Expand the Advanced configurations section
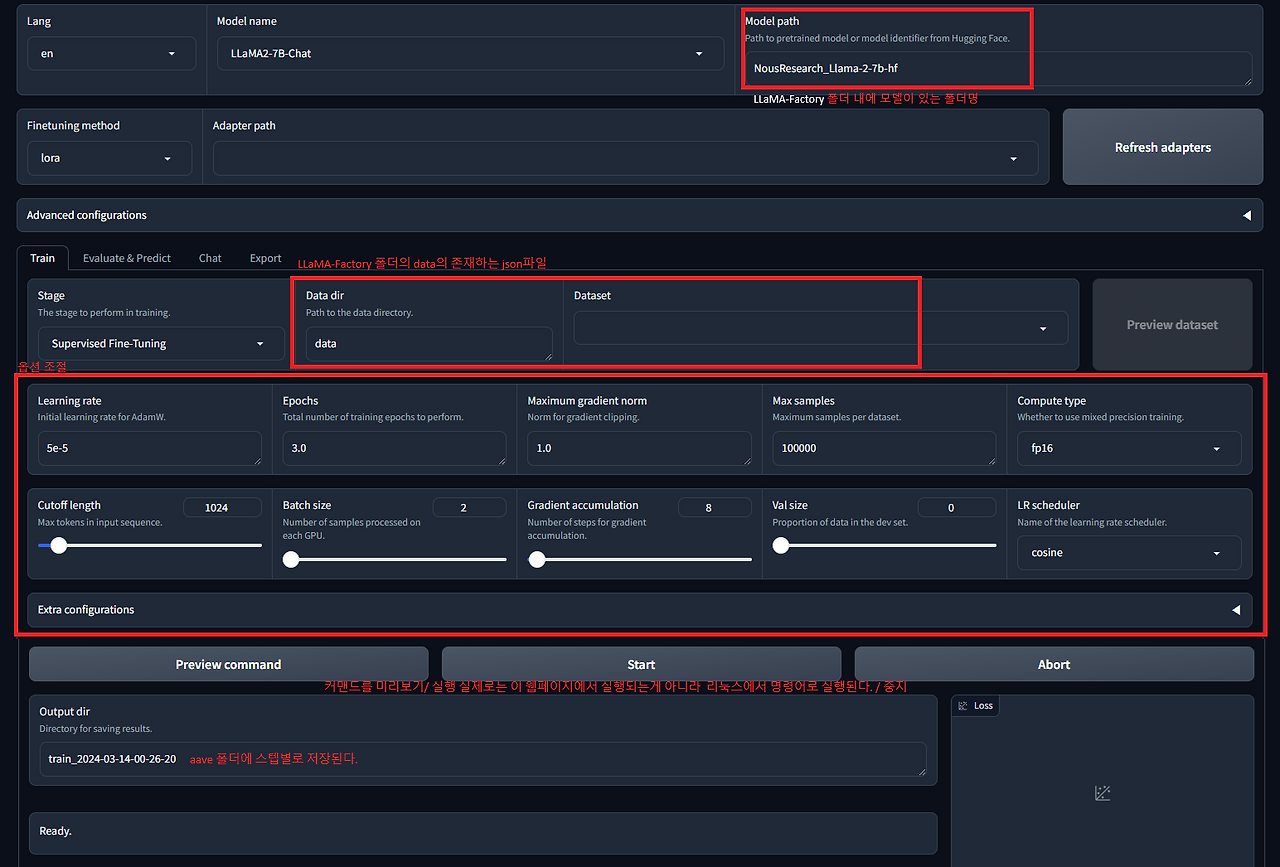Image resolution: width=1280 pixels, height=867 pixels. (x=639, y=215)
